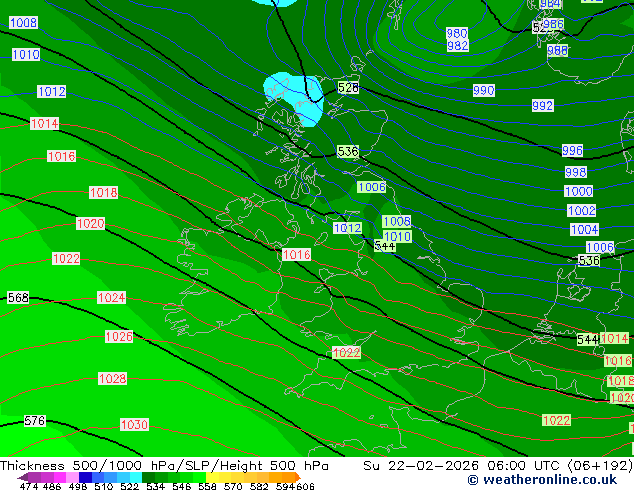Viewport: 634px width, 490px height.
Task: Click the red 1024 isobar label
Action: [x=112, y=298]
